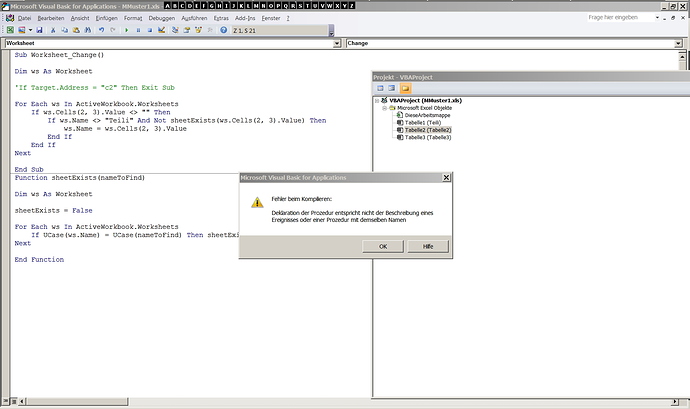Toggle Folders icon in Projekt panel
The height and width of the screenshot is (409, 690).
(405, 88)
